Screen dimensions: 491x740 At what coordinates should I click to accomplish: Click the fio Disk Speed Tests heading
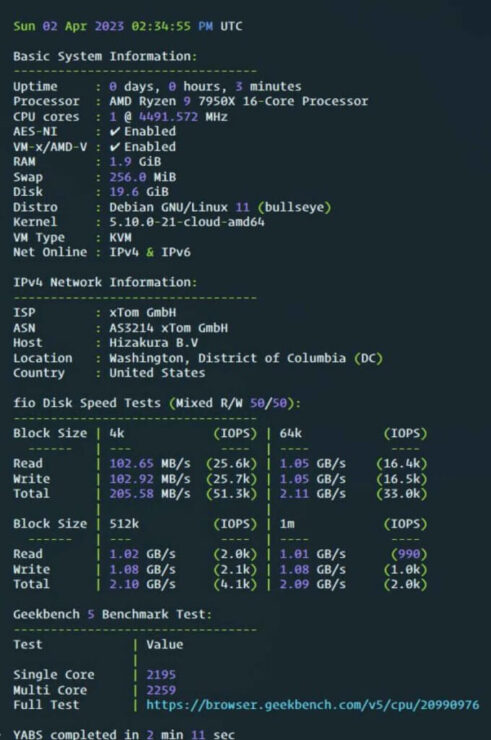tap(157, 403)
